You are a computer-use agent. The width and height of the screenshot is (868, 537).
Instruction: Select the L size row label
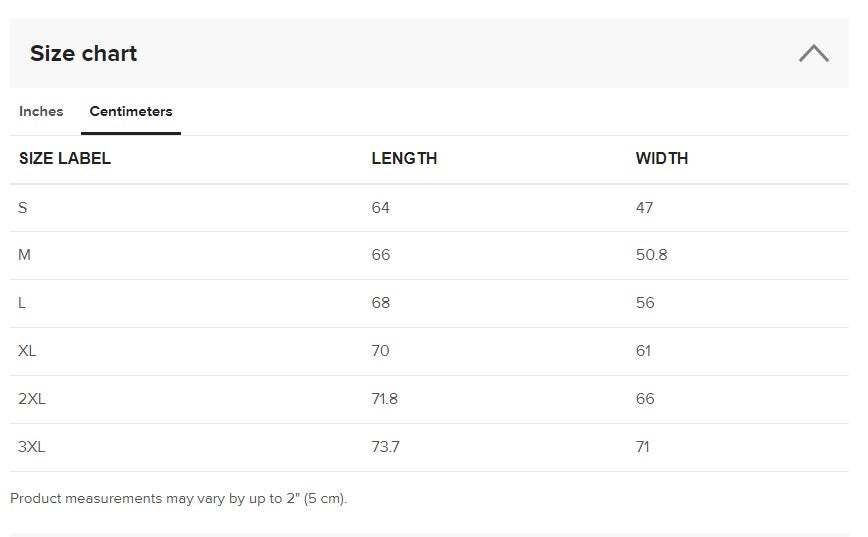point(22,303)
